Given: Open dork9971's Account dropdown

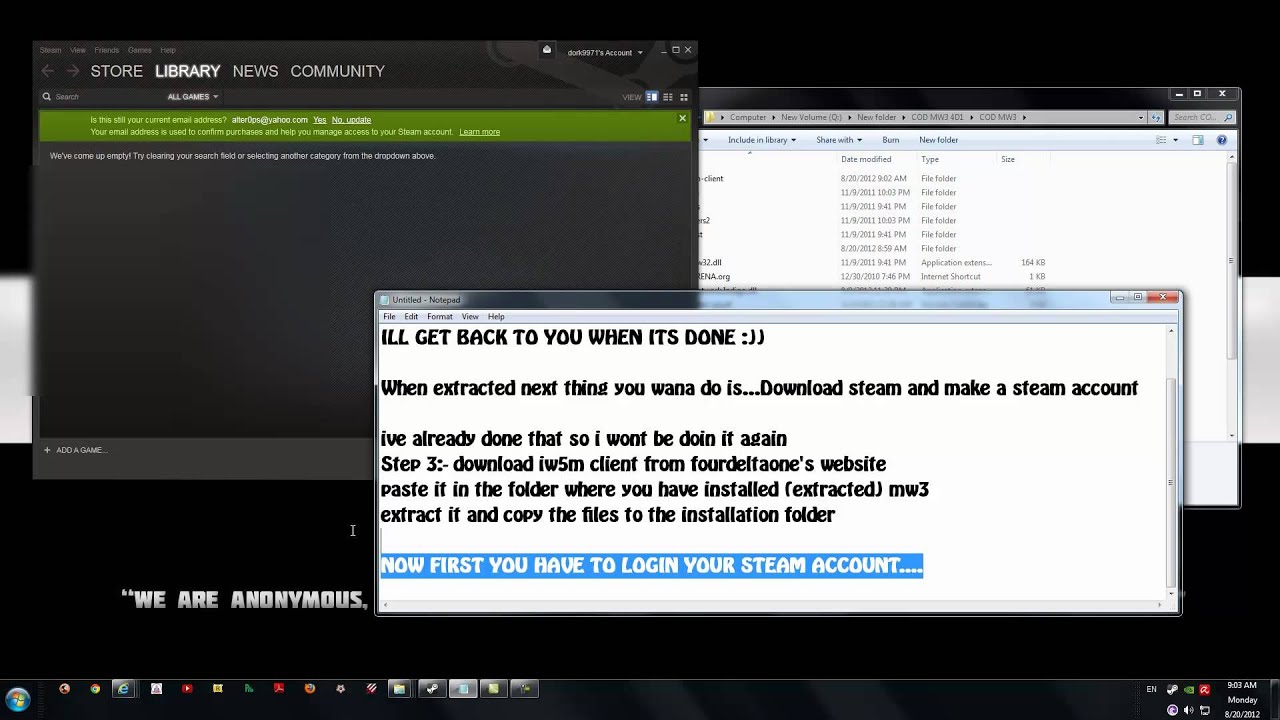Looking at the screenshot, I should tap(604, 53).
